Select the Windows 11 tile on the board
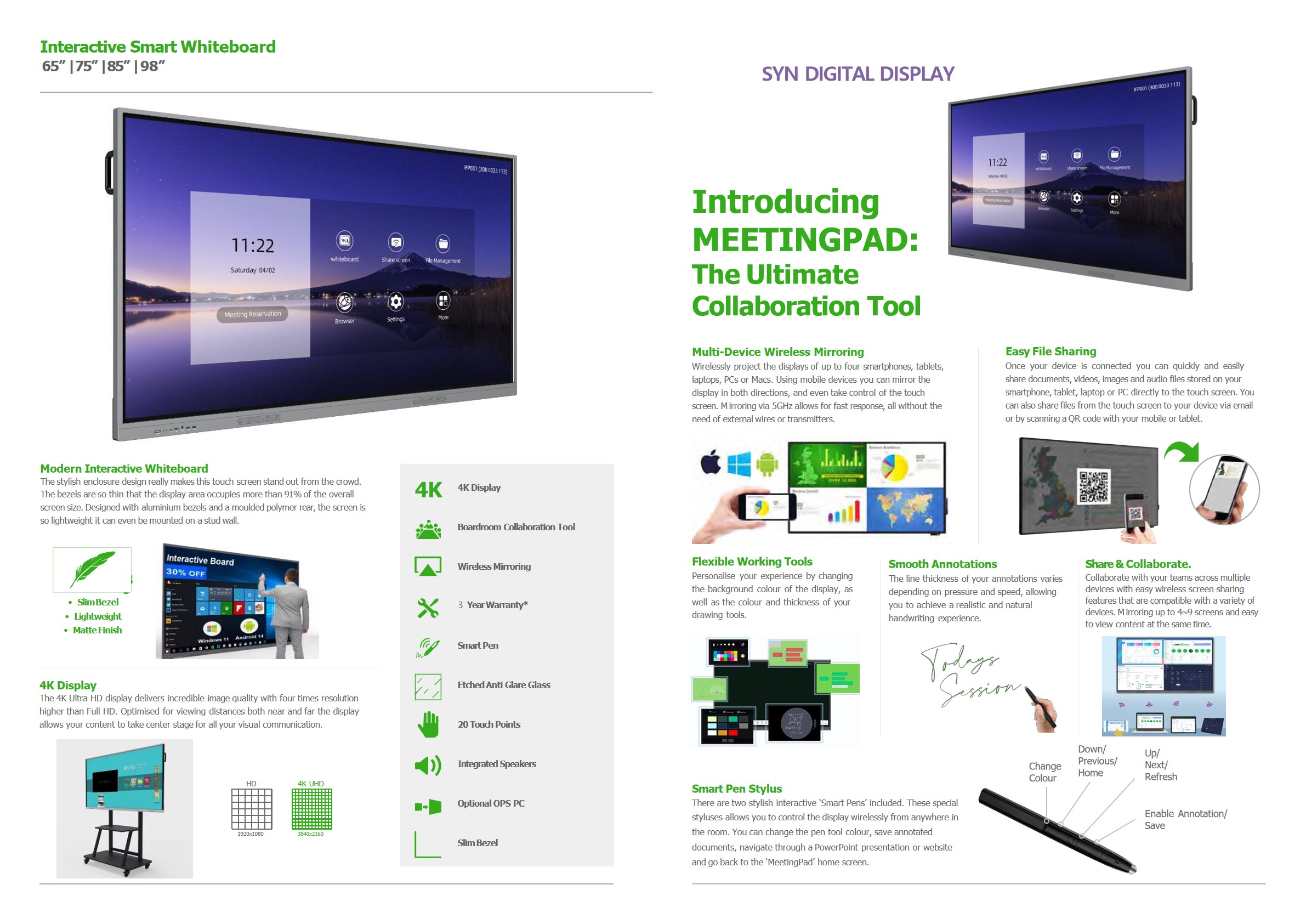This screenshot has height=924, width=1306. [213, 630]
